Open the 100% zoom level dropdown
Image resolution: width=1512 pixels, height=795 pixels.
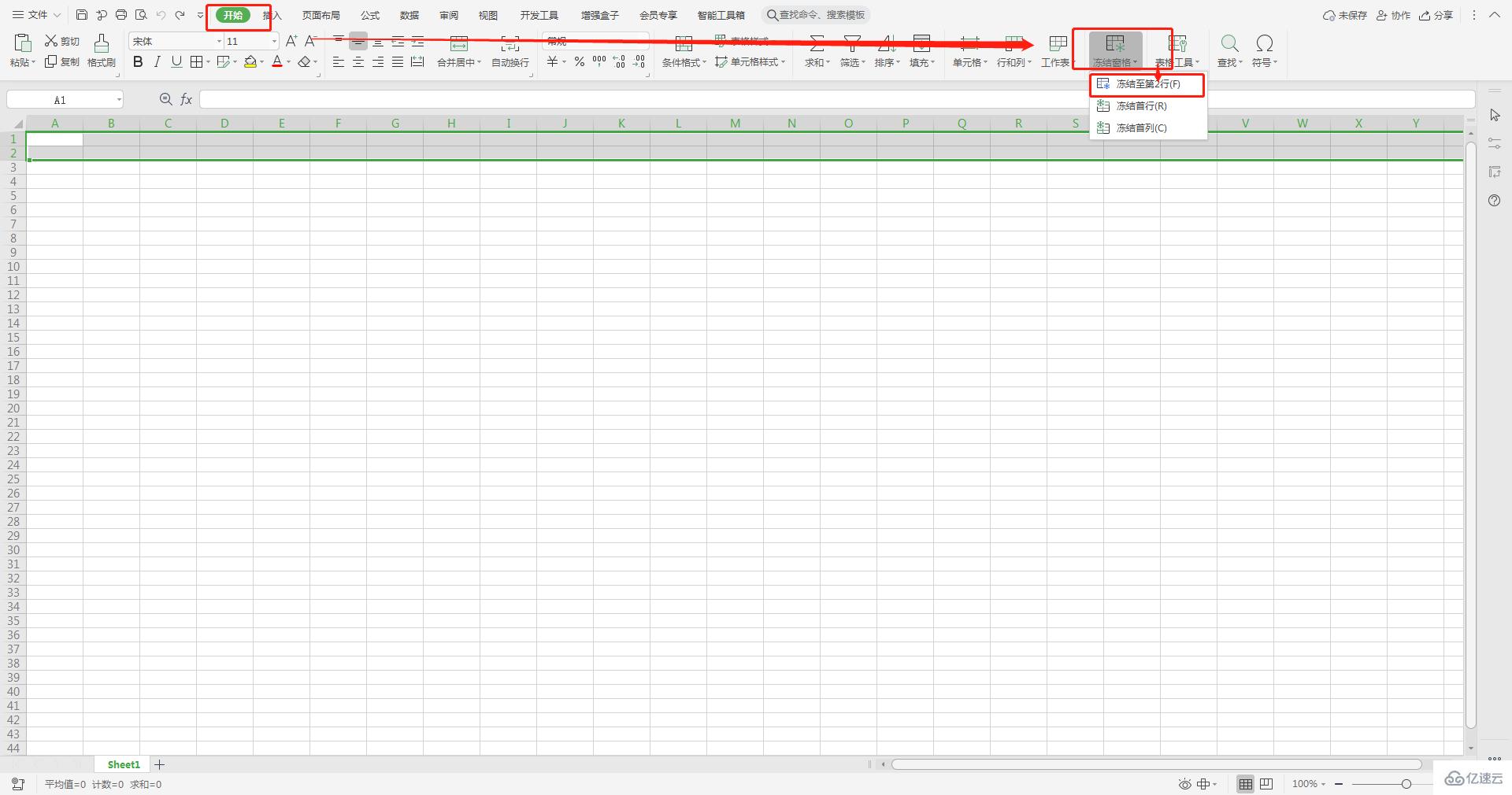coord(1309,784)
